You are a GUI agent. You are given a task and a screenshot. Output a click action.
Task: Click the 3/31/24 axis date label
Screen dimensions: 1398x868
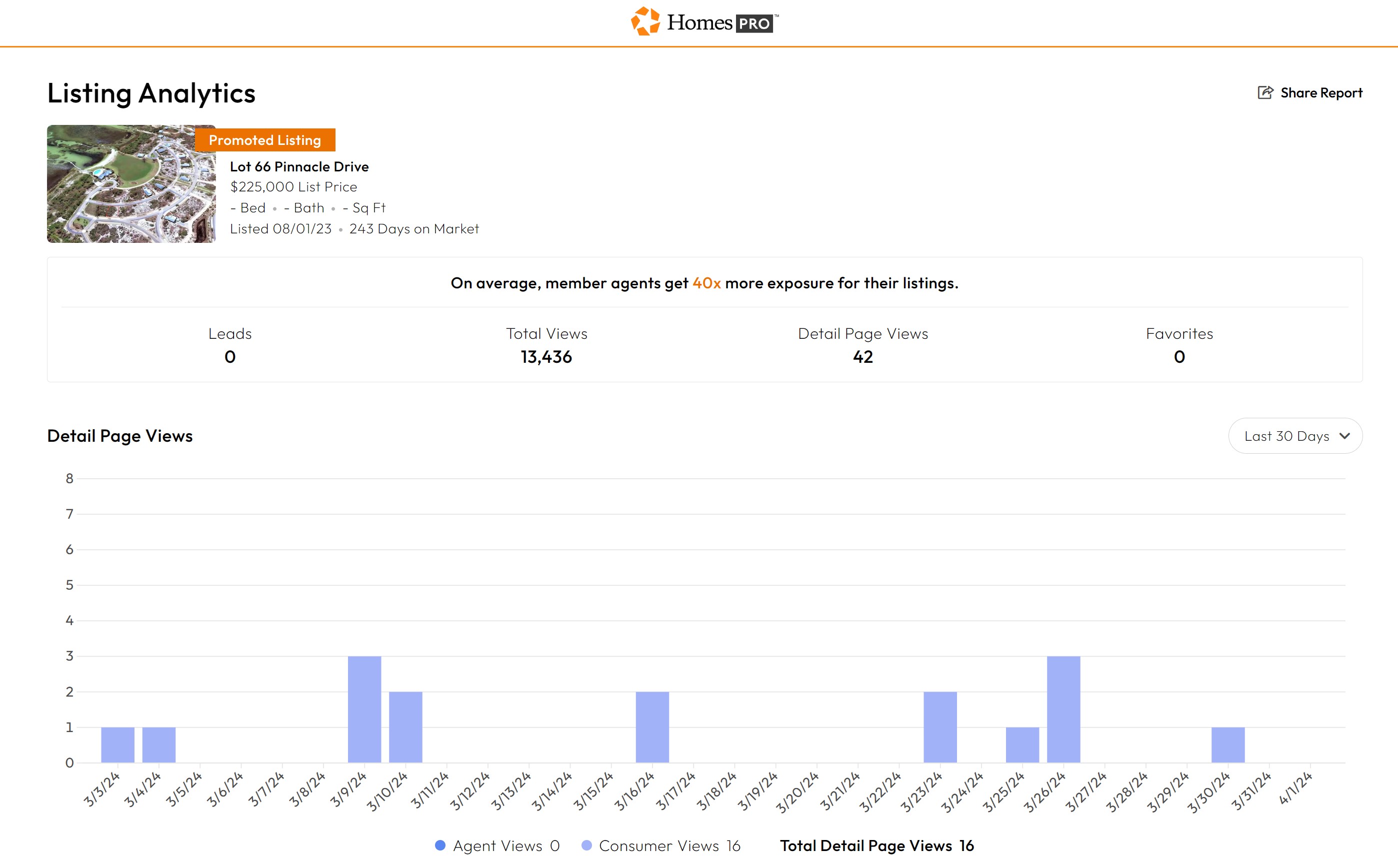1251,791
